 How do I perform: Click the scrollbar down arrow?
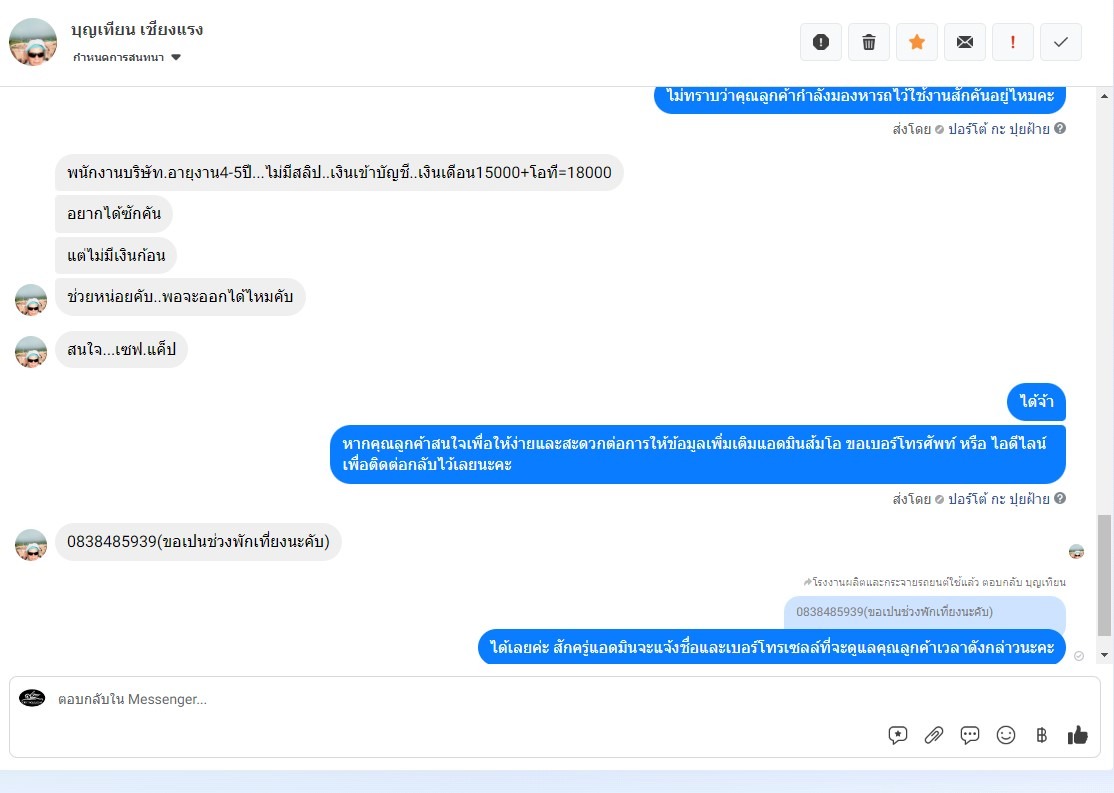[x=1104, y=654]
